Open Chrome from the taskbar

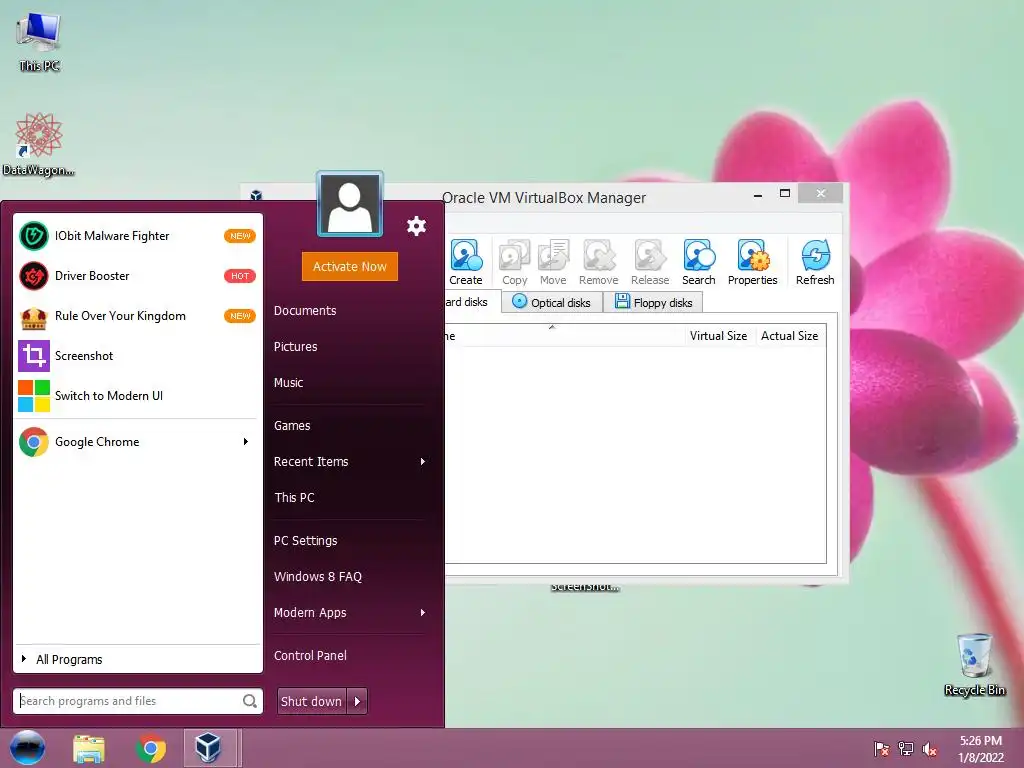(151, 748)
